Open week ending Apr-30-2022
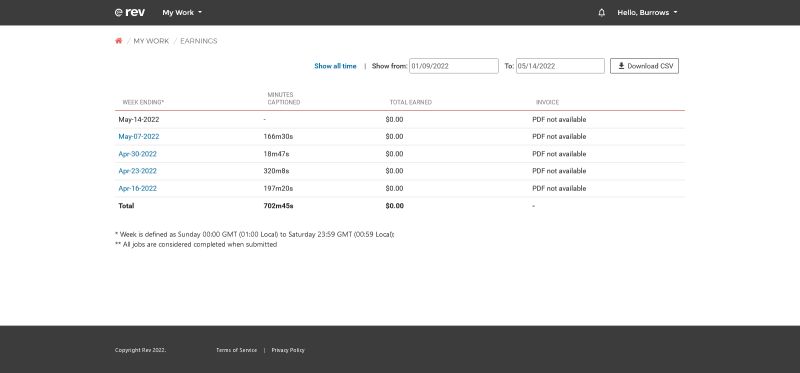The height and width of the screenshot is (373, 800). 137,154
